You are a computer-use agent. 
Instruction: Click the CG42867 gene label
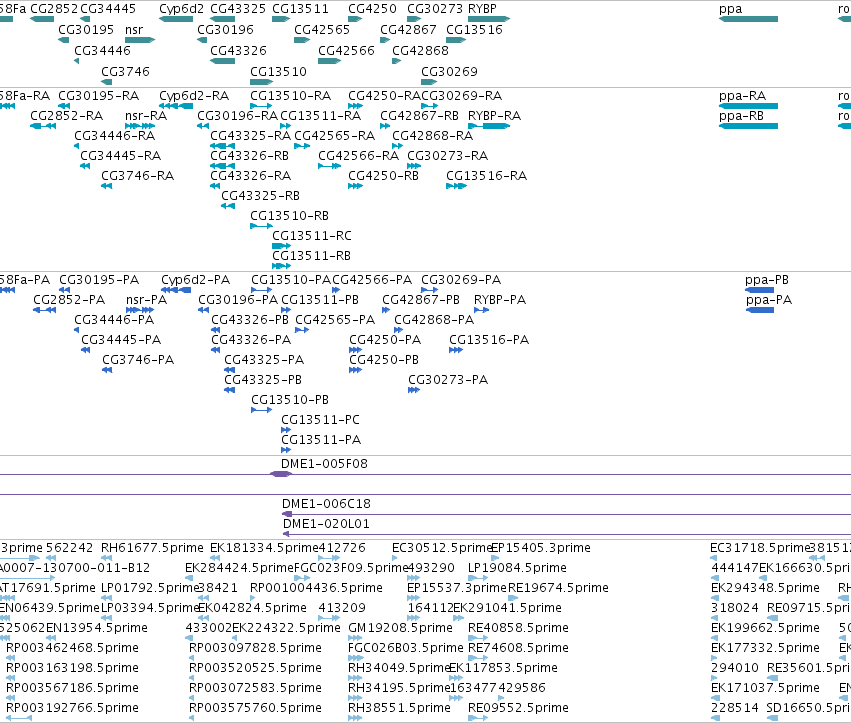pyautogui.click(x=408, y=29)
